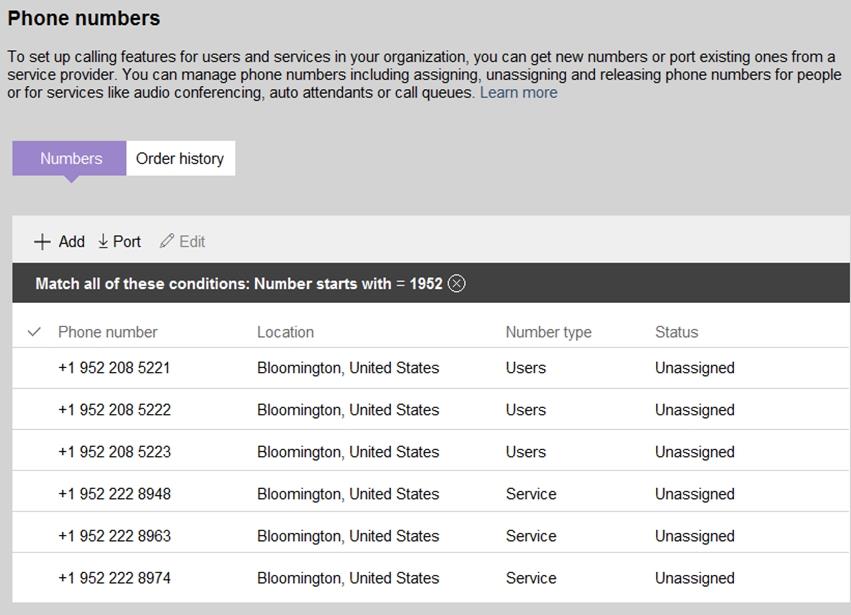Select phone number +1 952 208 5222
851x615 pixels.
pyautogui.click(x=114, y=410)
